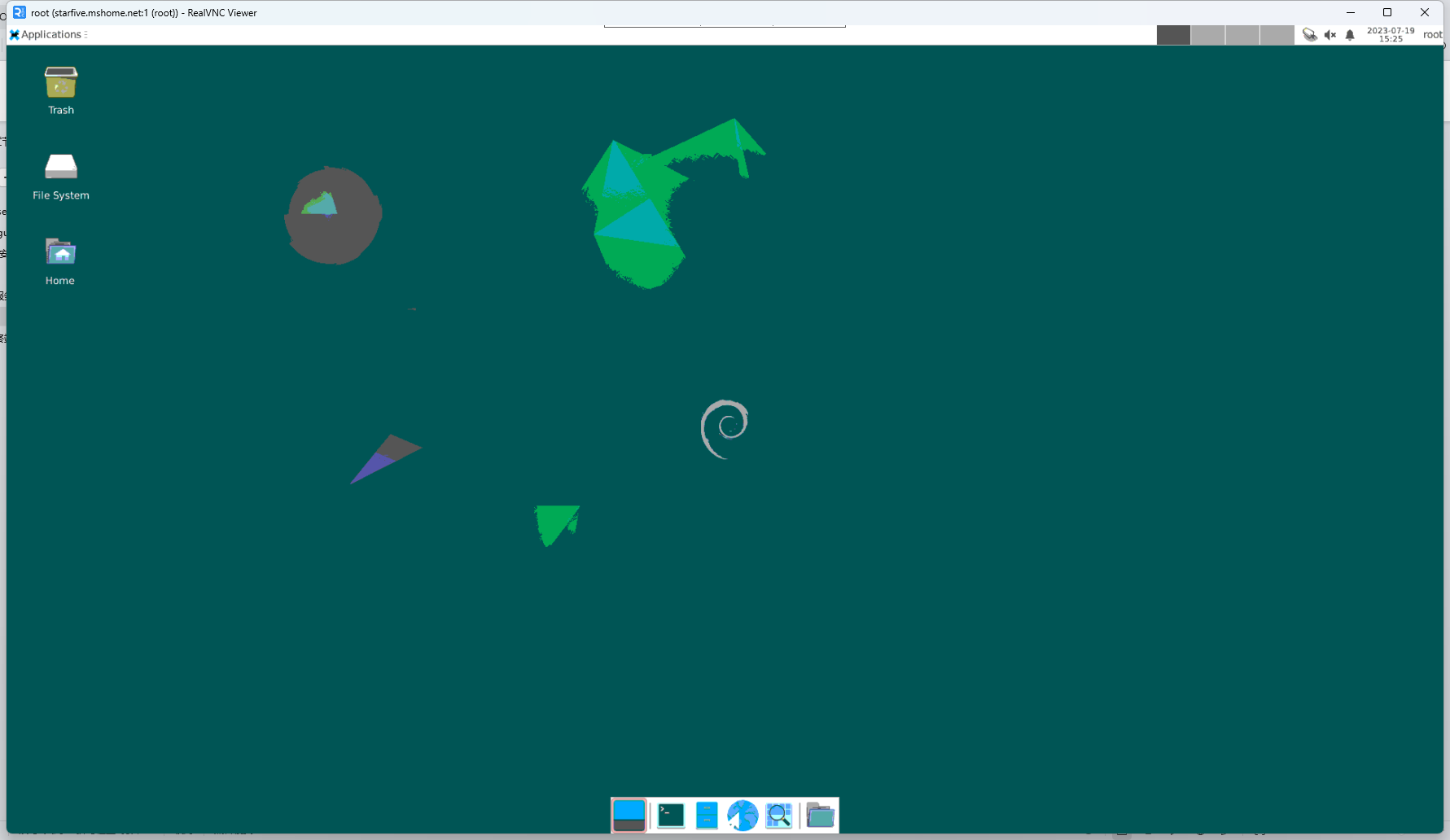Screen dimensions: 1450x840
Task: Minimize the RealVNC Viewer window
Action: 1351,12
